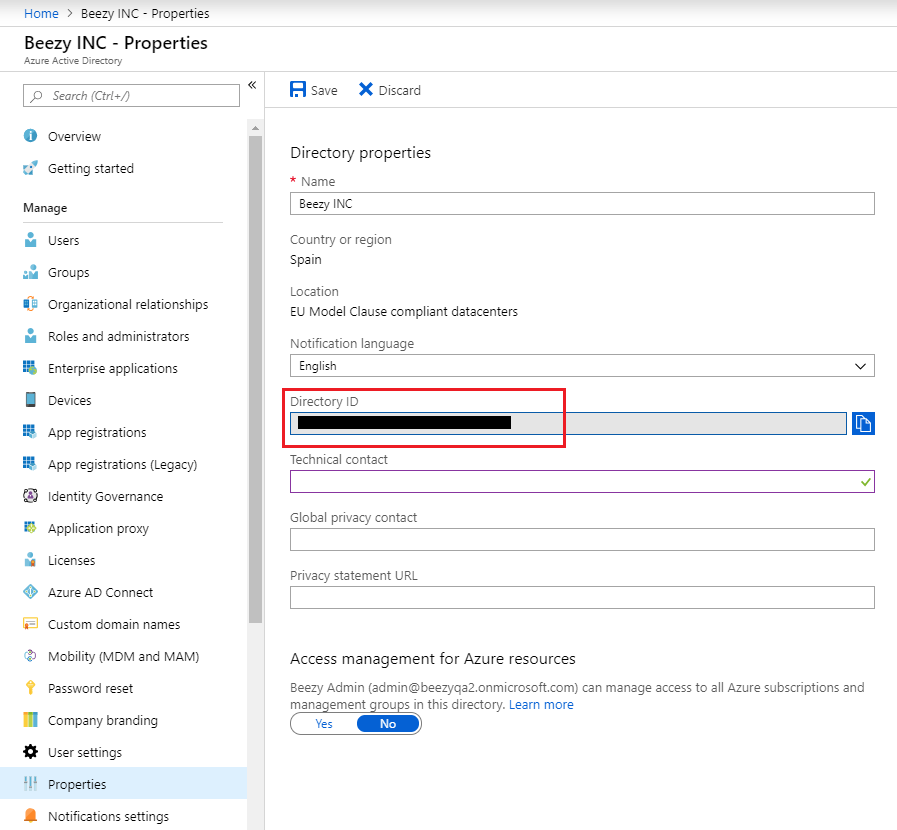Click the Getting started rocket icon
The width and height of the screenshot is (897, 830).
coord(30,168)
